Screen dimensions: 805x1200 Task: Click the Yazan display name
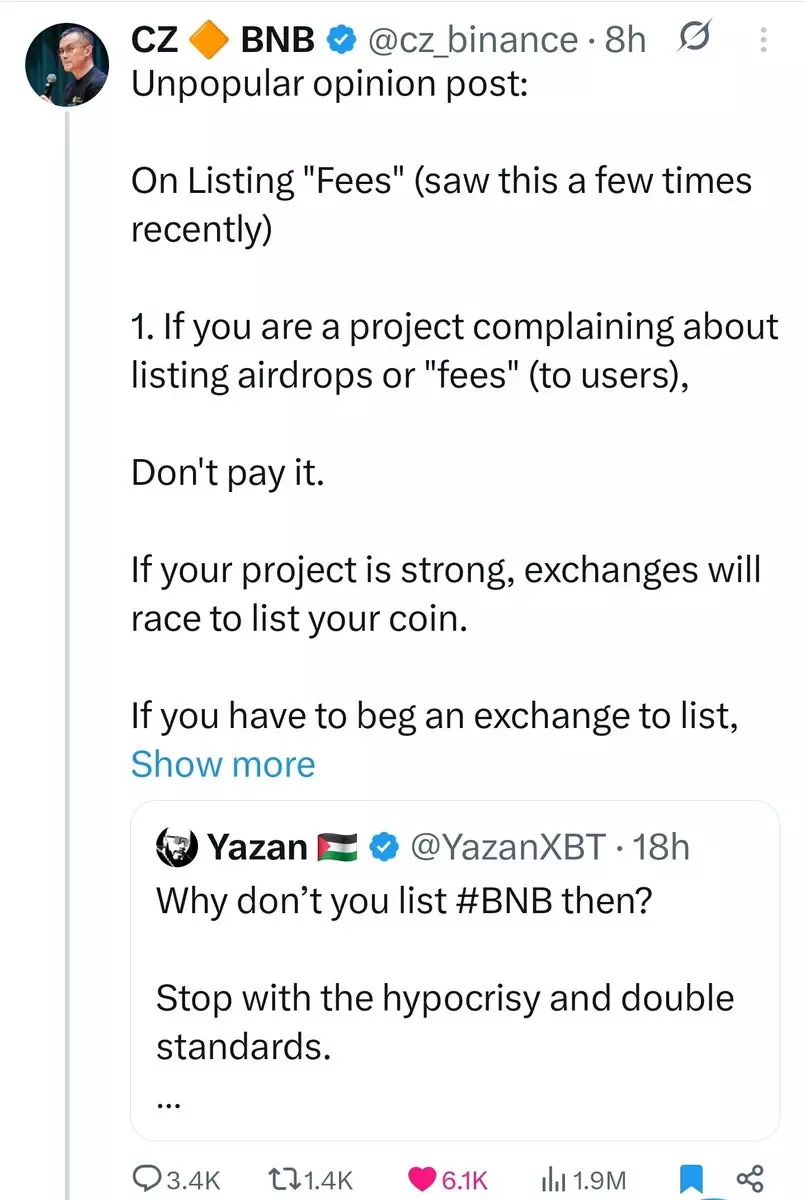[x=257, y=847]
